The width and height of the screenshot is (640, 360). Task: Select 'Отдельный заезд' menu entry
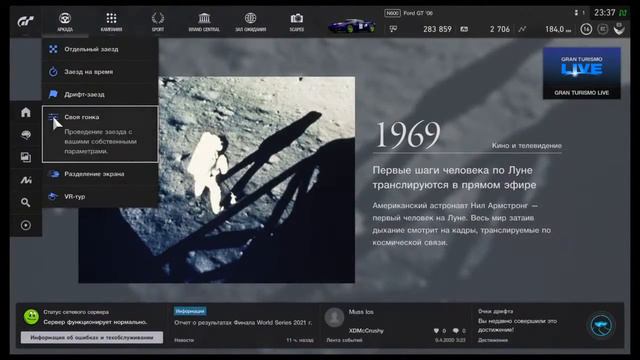coord(100,49)
